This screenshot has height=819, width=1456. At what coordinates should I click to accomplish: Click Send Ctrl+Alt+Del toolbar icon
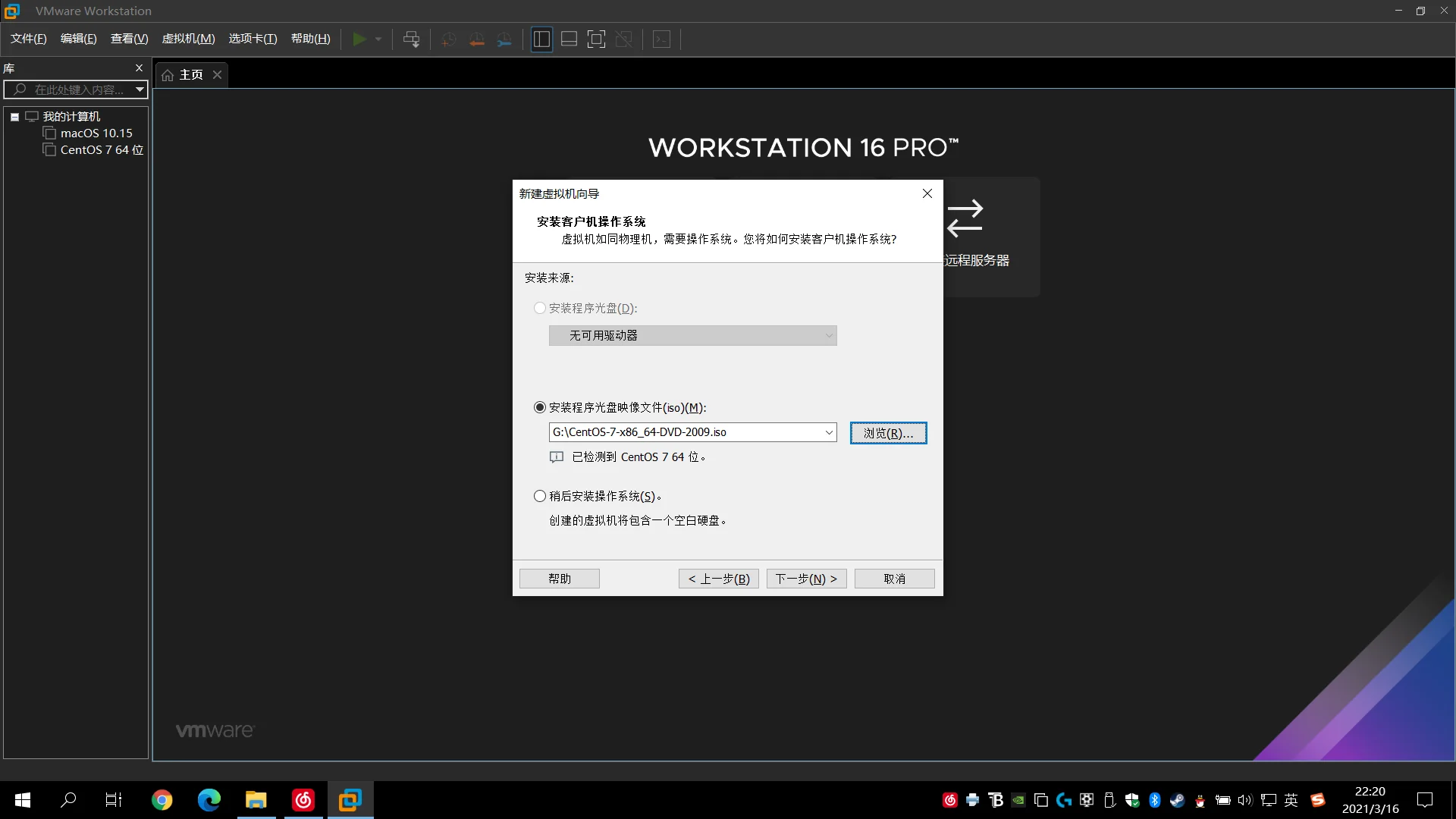coord(411,39)
